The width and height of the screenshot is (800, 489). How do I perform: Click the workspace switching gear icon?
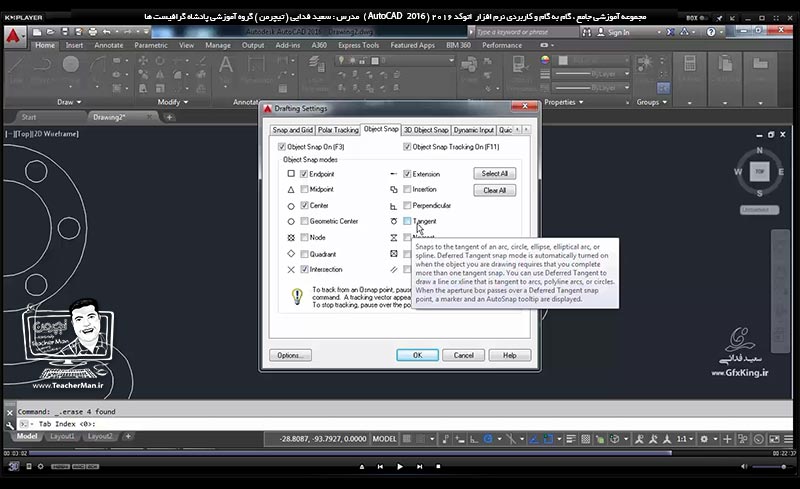[x=704, y=439]
